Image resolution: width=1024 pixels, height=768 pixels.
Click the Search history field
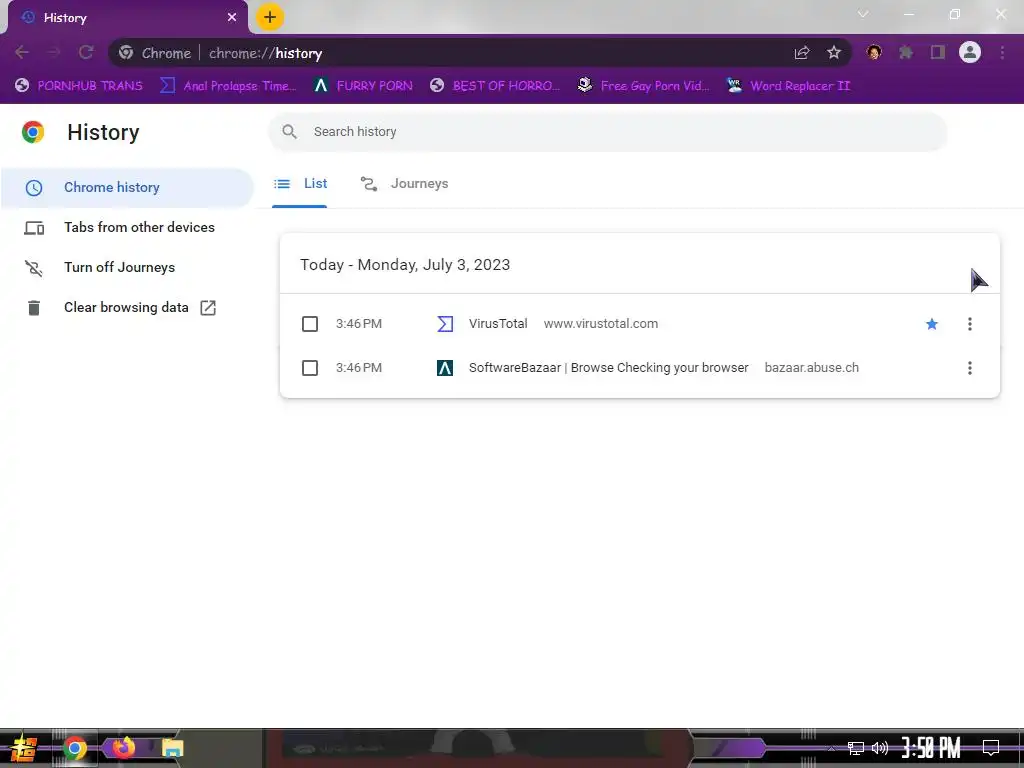pos(608,132)
